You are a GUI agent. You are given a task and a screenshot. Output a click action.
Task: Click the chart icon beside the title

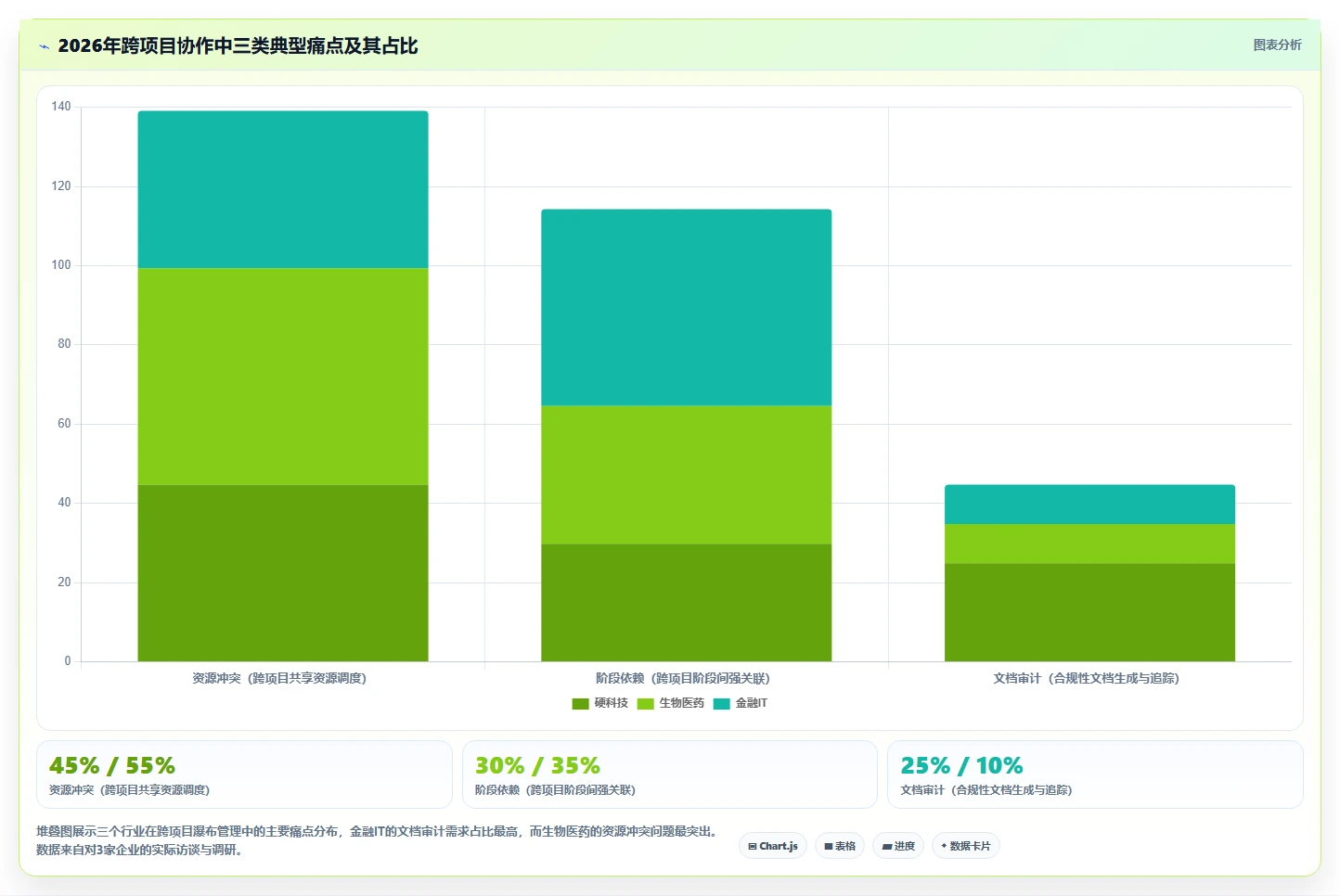pyautogui.click(x=44, y=46)
